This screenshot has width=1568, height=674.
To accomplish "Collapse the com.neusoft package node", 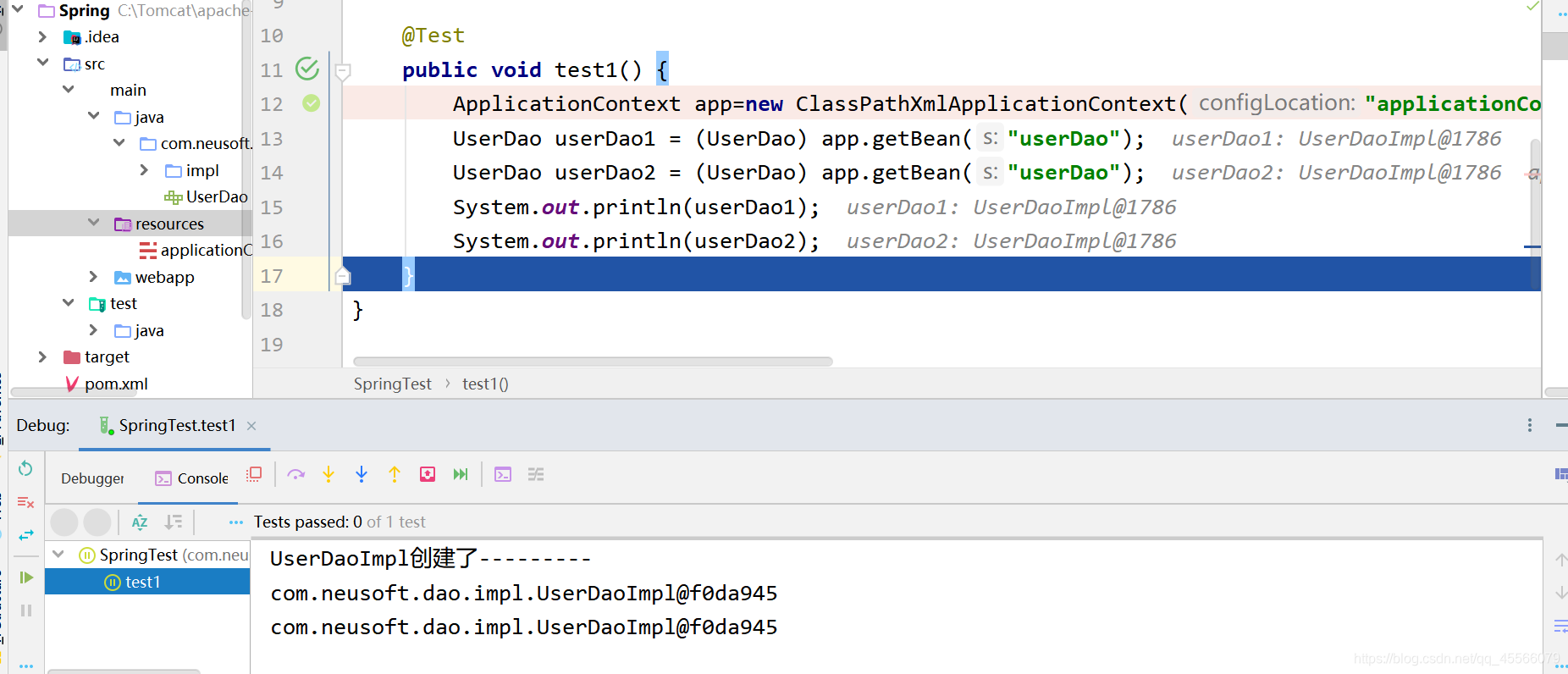I will tap(119, 143).
